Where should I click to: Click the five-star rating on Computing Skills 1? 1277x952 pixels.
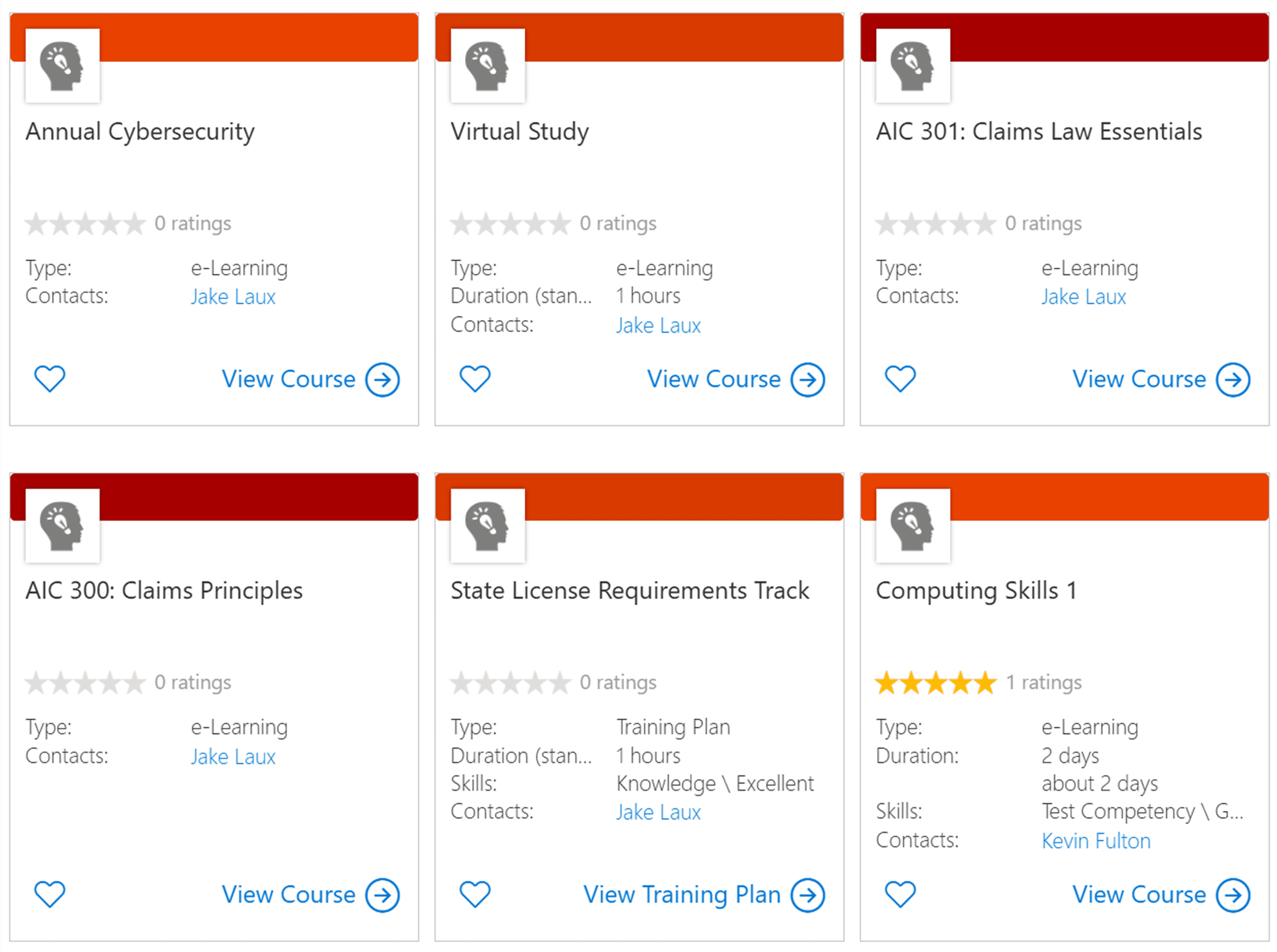point(936,683)
